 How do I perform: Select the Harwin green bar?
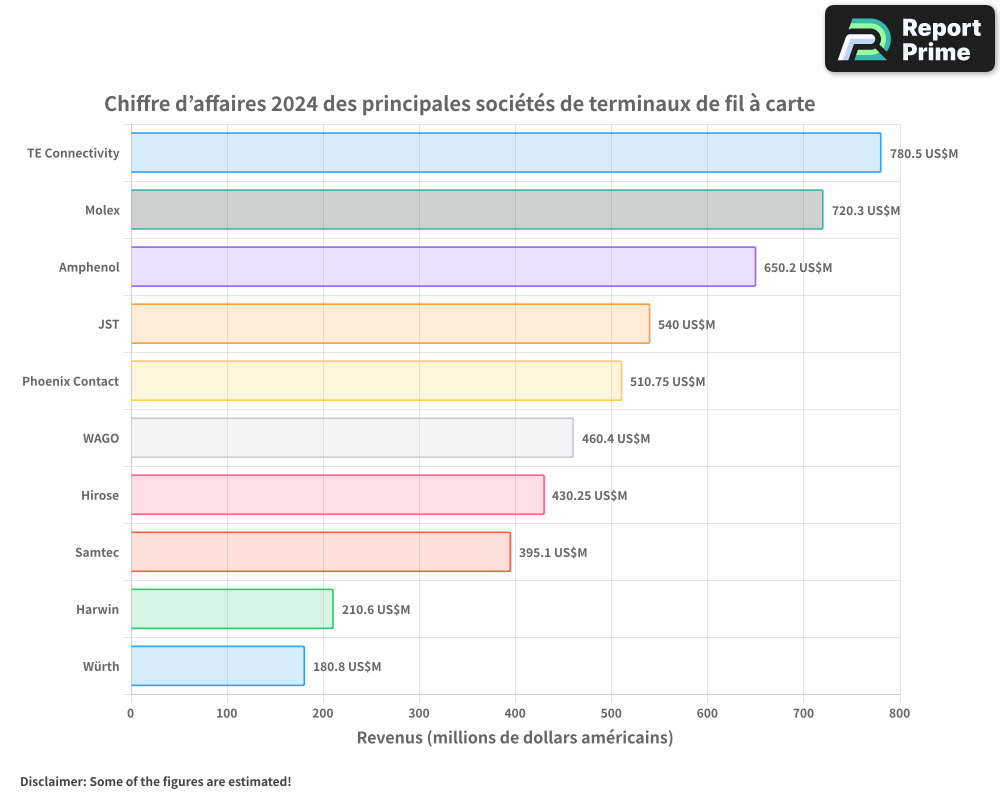(232, 609)
